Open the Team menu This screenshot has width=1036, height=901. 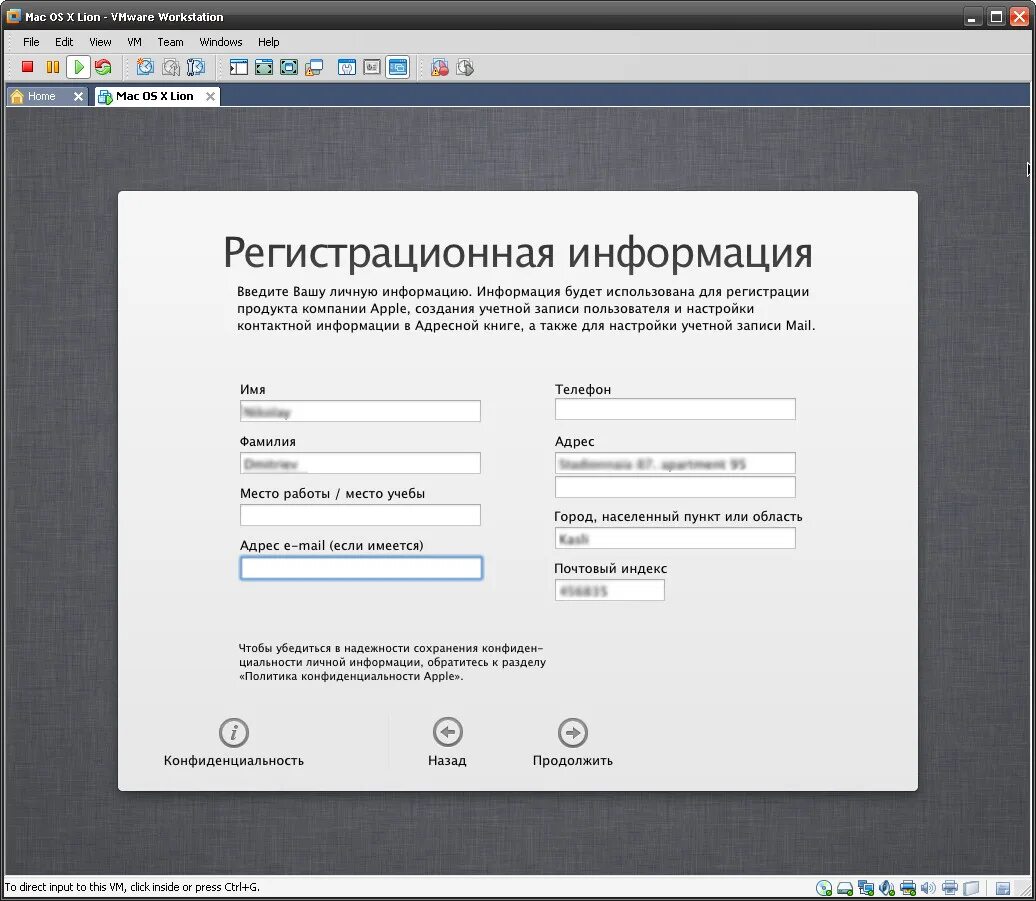tap(170, 42)
